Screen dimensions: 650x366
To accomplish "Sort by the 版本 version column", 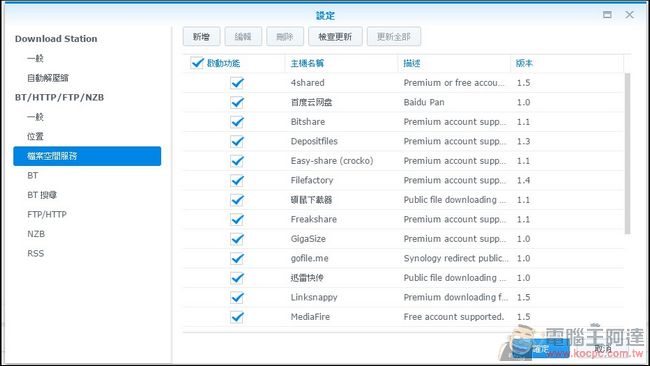I will (524, 63).
